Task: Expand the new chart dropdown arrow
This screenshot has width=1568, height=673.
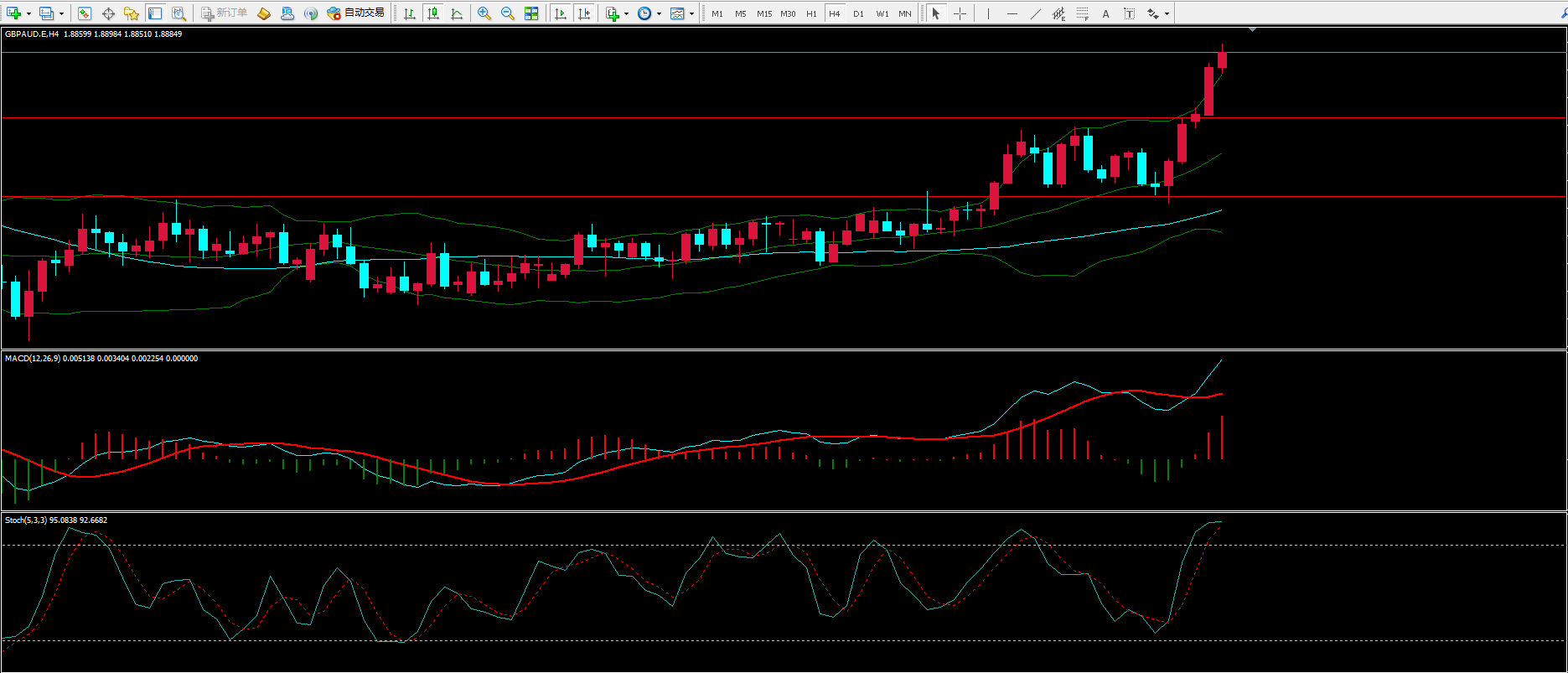Action: [28, 13]
